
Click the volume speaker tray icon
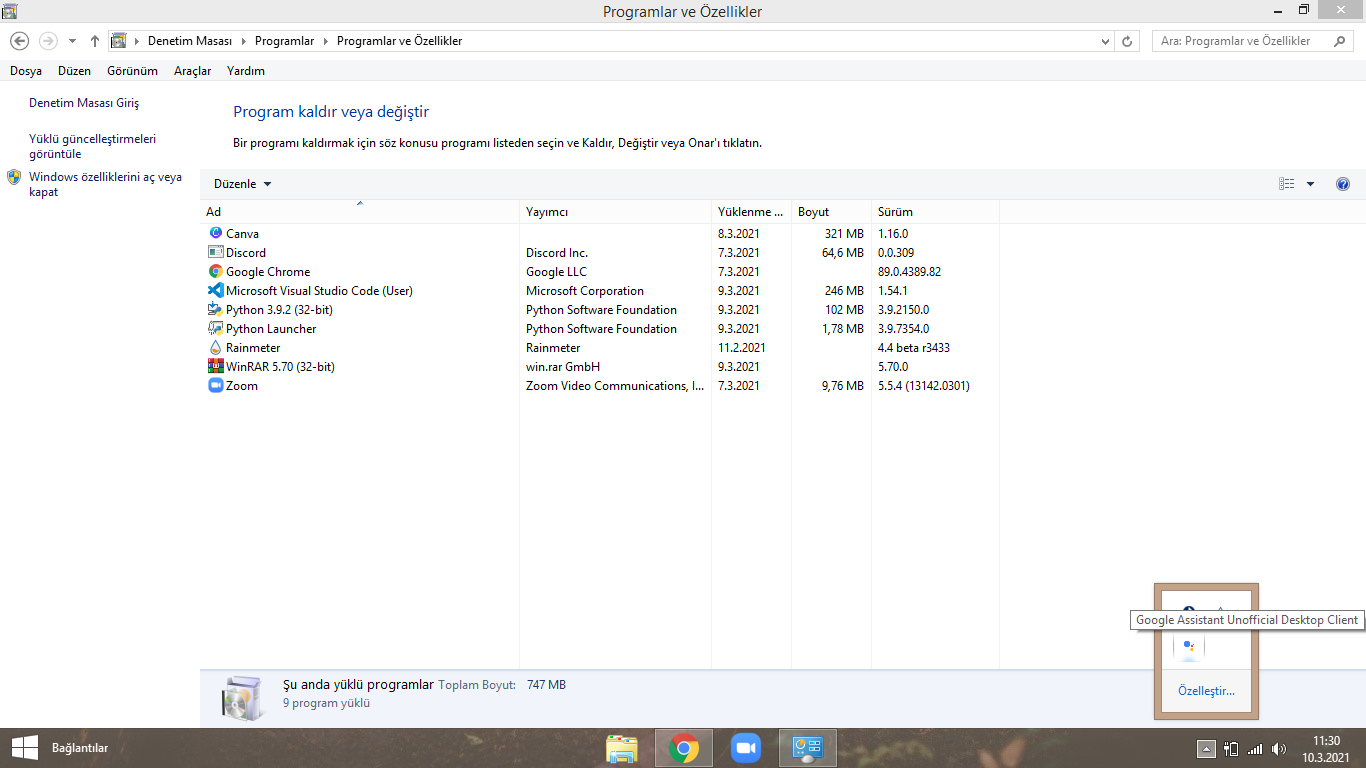[1279, 748]
